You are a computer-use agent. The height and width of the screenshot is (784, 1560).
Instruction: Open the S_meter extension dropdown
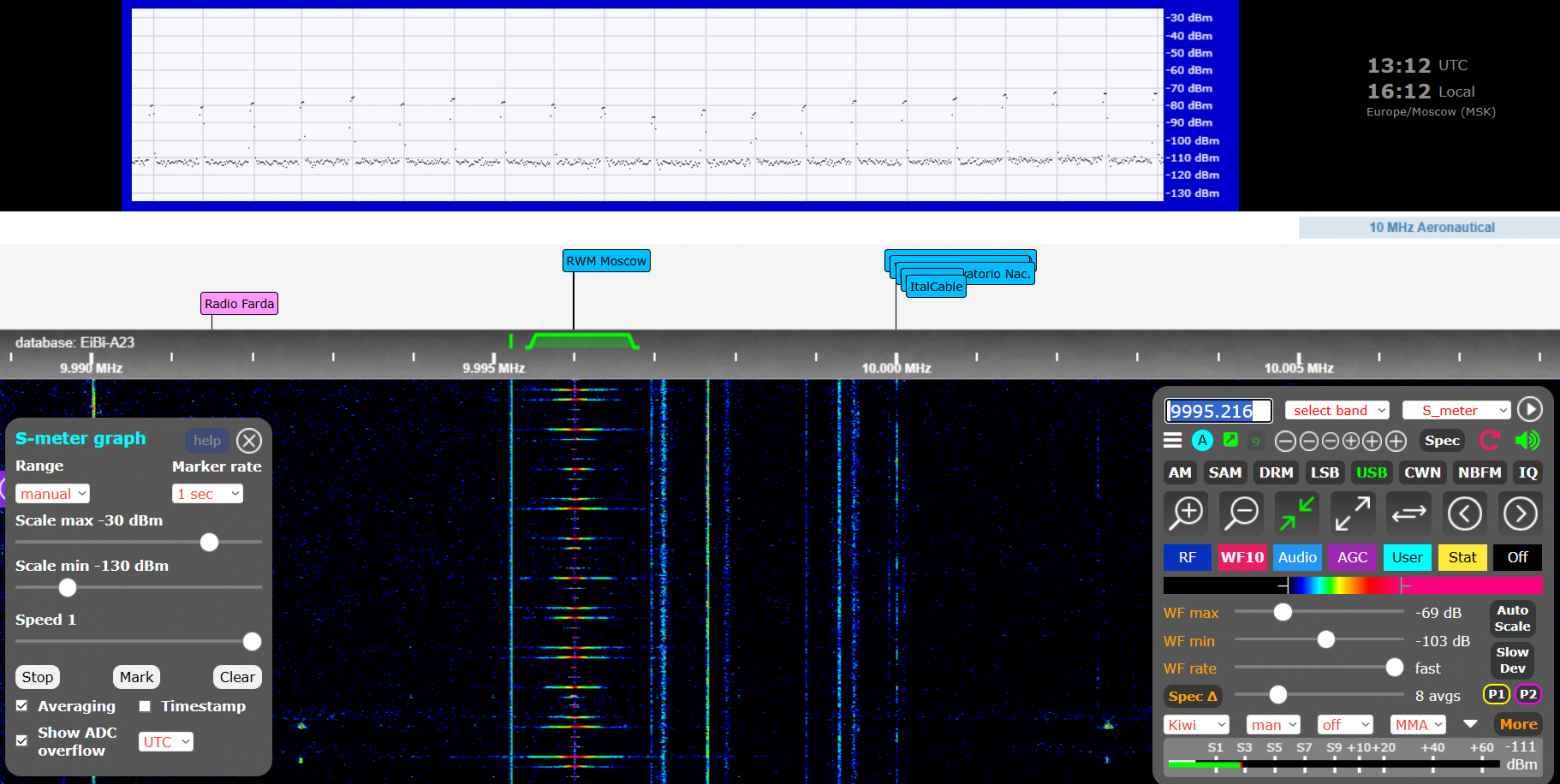click(x=1457, y=410)
